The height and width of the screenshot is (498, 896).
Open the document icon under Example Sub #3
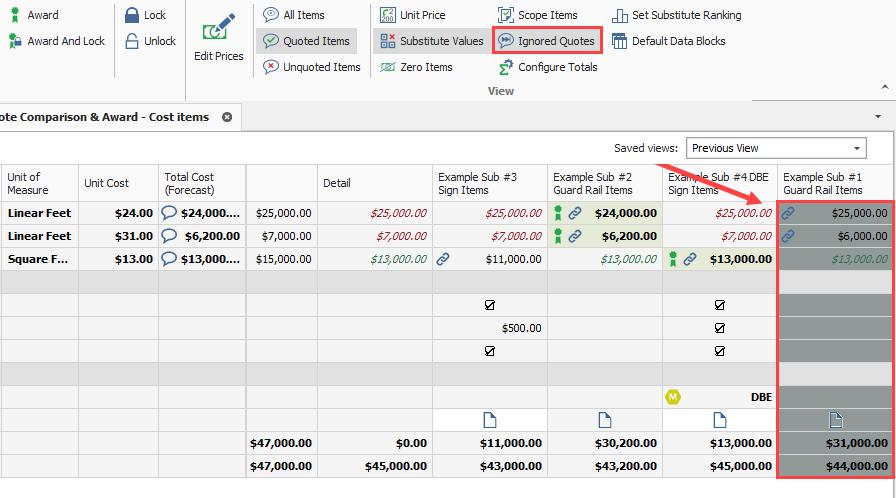point(490,419)
